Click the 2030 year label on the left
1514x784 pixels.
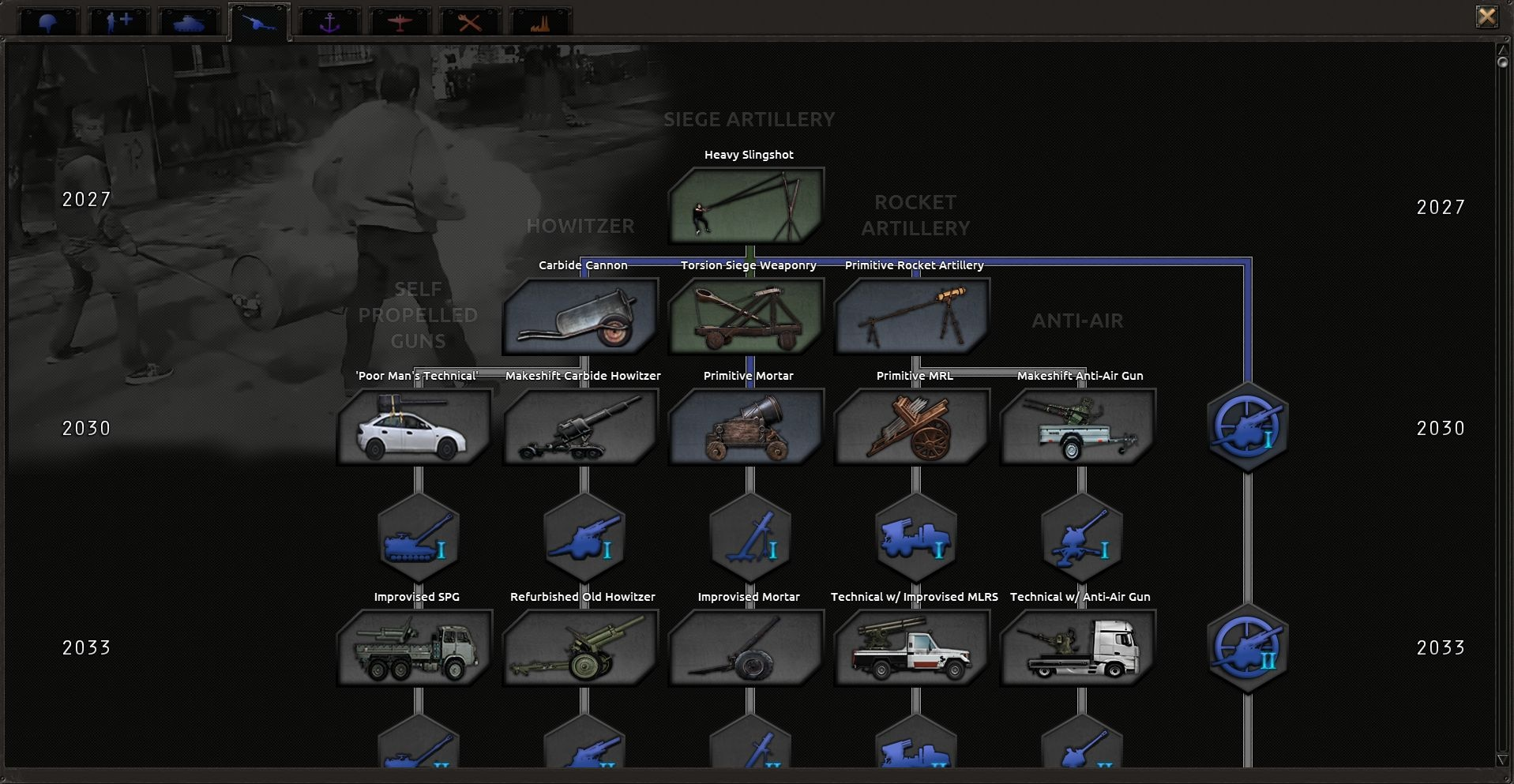click(87, 428)
